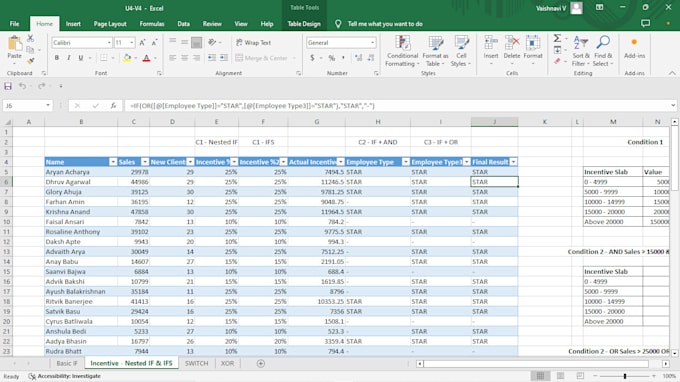Click into the formula bar
This screenshot has width=680, height=382.
pos(397,105)
